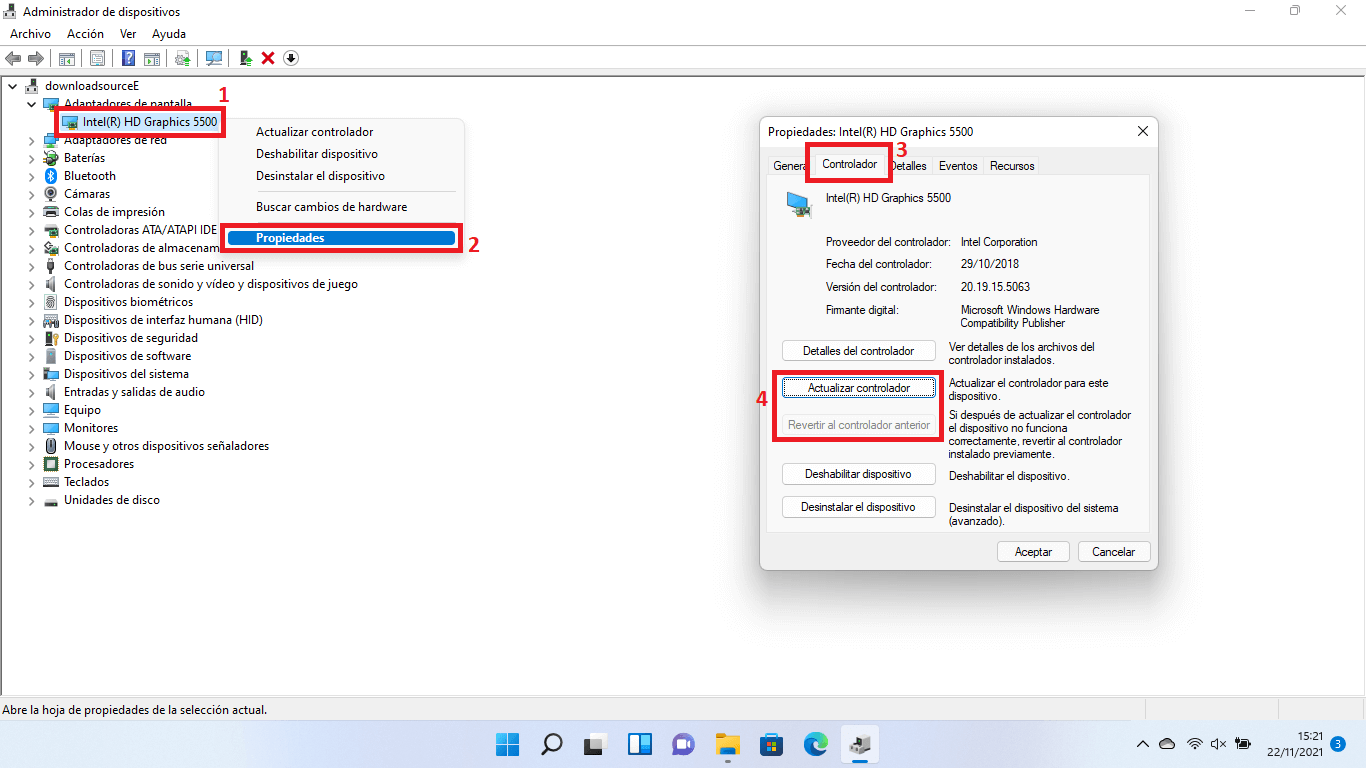Scan for hardware changes monitor icon
This screenshot has width=1366, height=768.
tap(214, 58)
